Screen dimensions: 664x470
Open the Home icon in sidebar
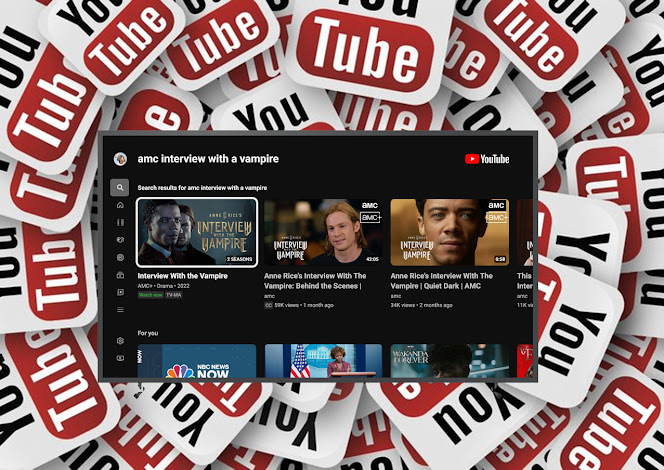[120, 205]
